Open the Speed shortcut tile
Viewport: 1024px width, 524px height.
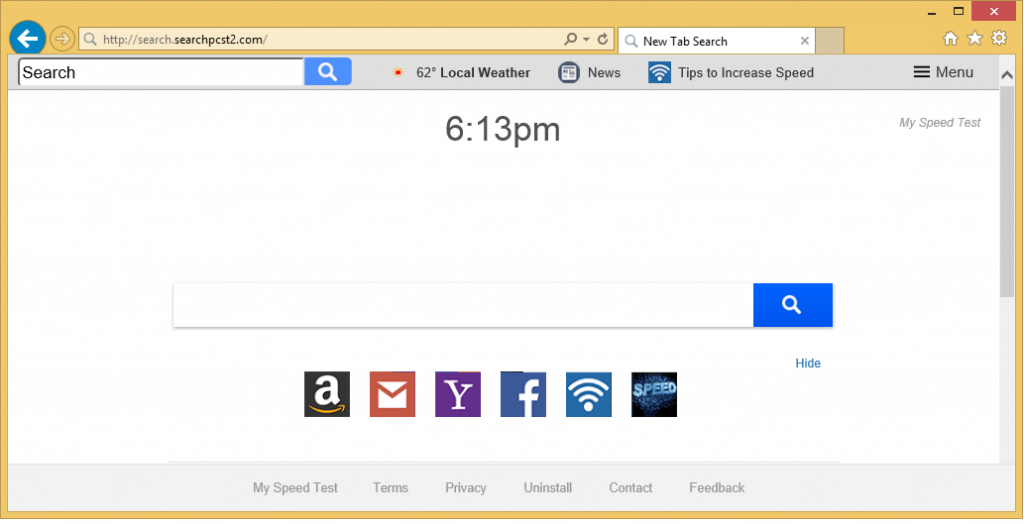(x=654, y=394)
